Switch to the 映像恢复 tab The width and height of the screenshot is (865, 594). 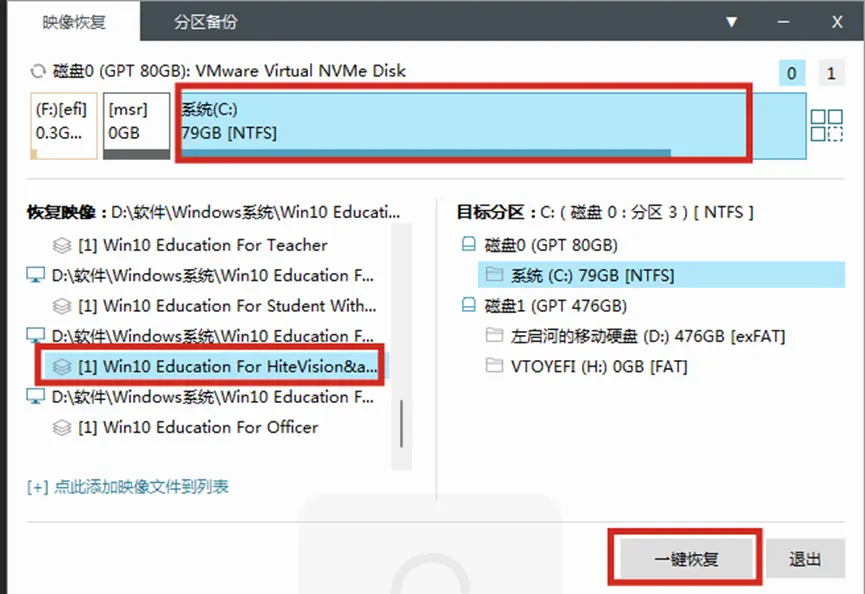(74, 22)
